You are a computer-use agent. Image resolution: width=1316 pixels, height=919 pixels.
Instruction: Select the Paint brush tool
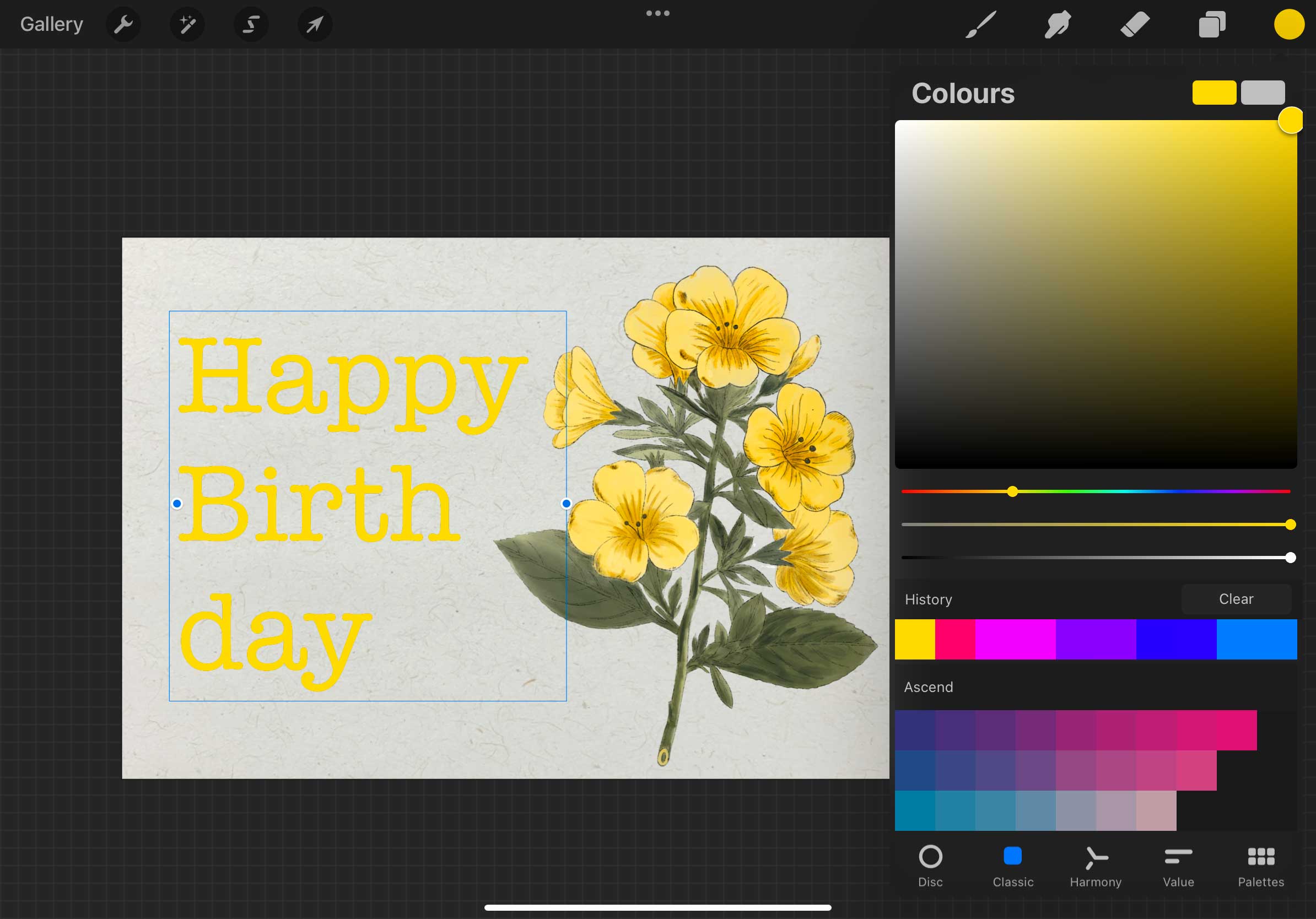pyautogui.click(x=981, y=25)
